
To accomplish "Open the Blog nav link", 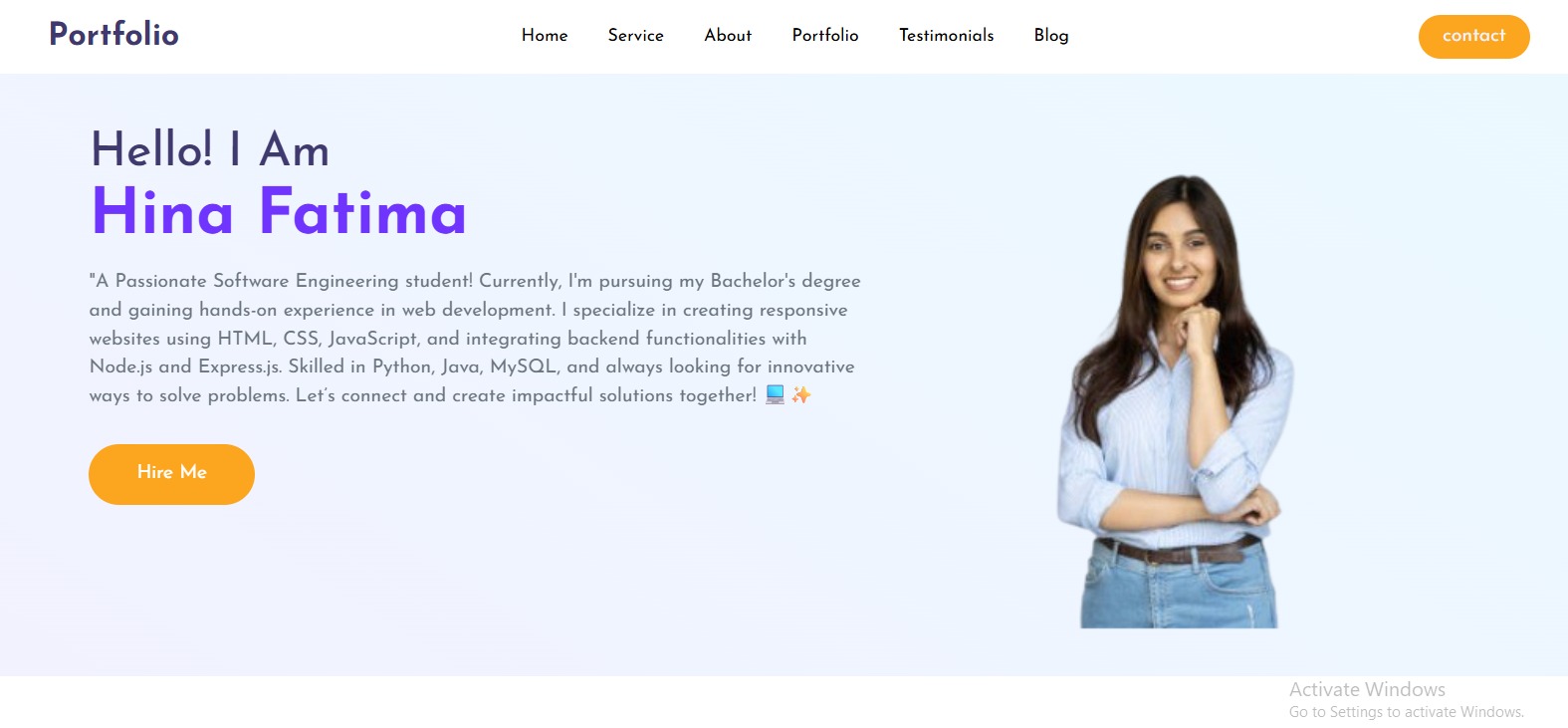I will pyautogui.click(x=1051, y=35).
